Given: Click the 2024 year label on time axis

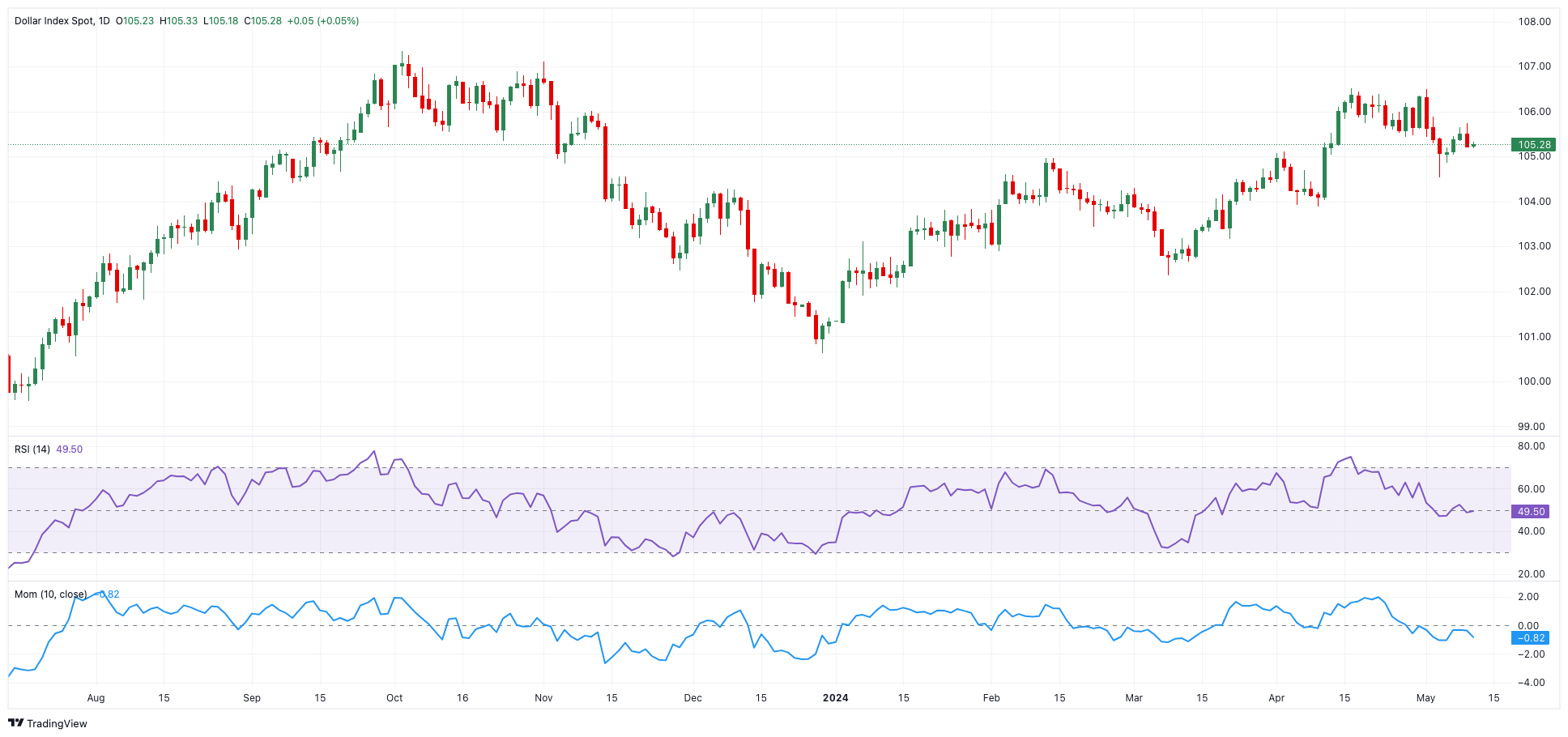Looking at the screenshot, I should 835,698.
